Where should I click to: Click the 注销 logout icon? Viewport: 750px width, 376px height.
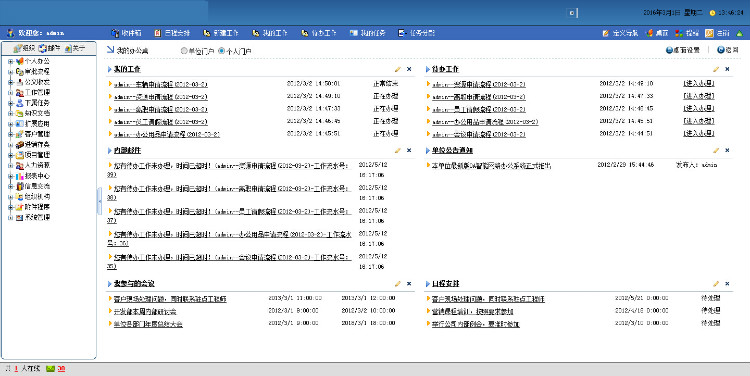coord(709,33)
